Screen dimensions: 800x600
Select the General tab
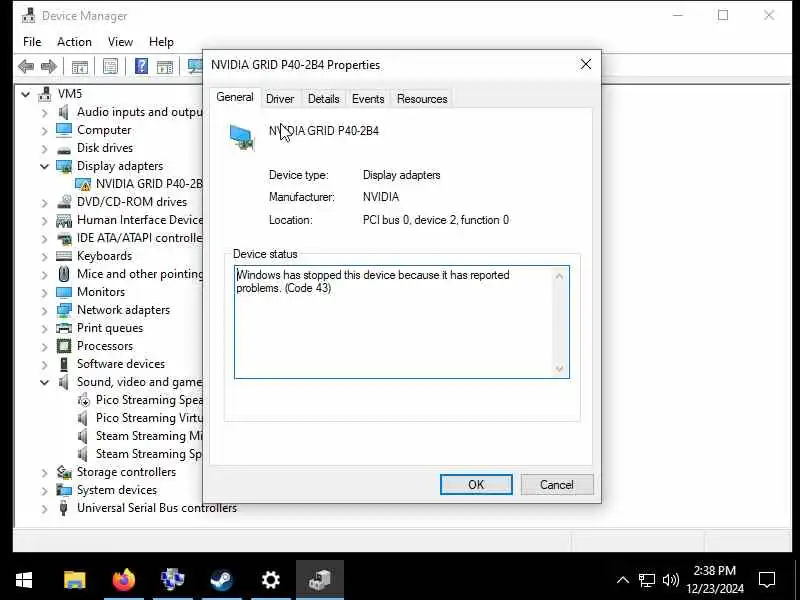235,97
